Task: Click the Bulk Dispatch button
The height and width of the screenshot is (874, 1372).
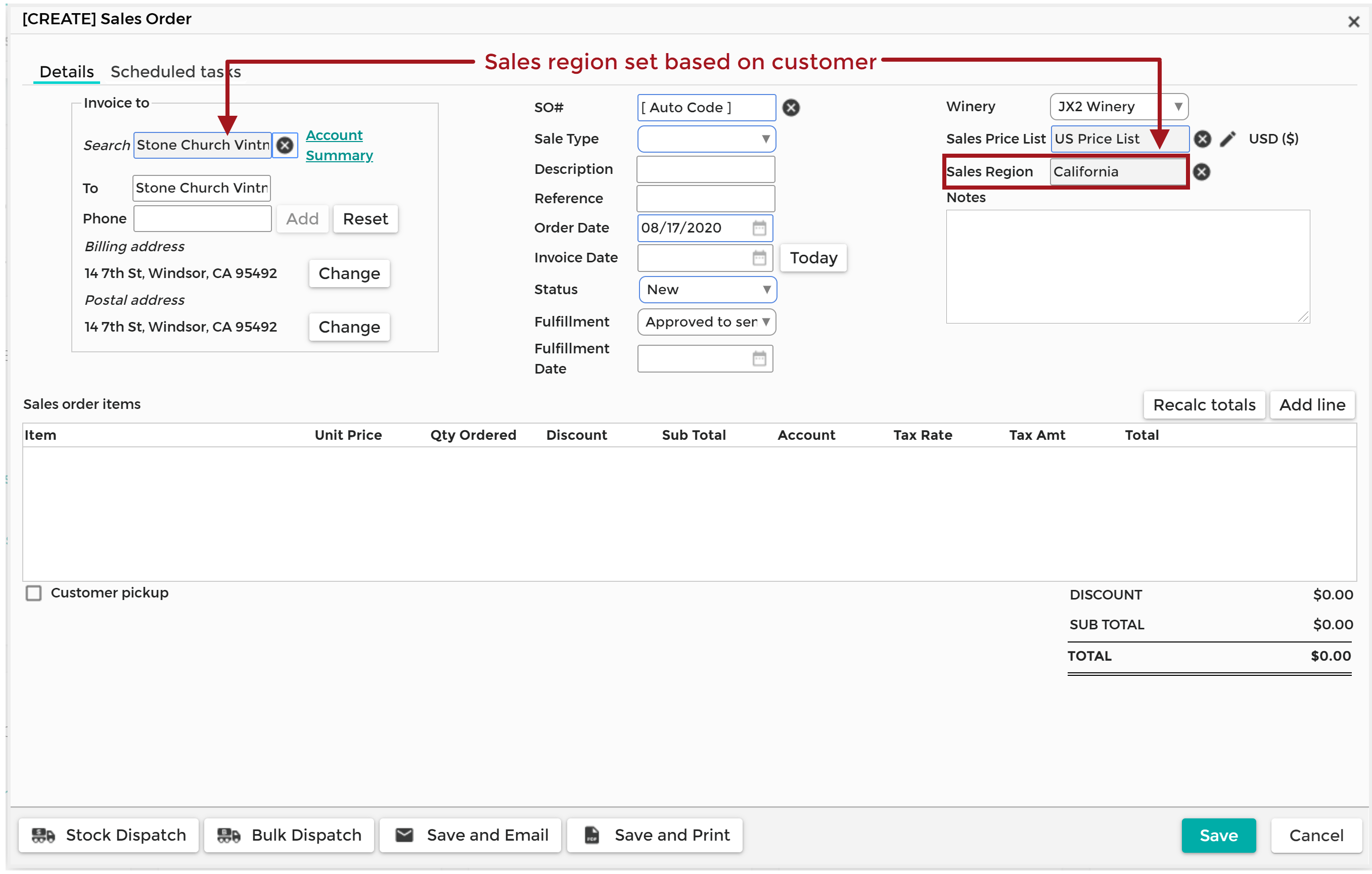Action: coord(290,835)
